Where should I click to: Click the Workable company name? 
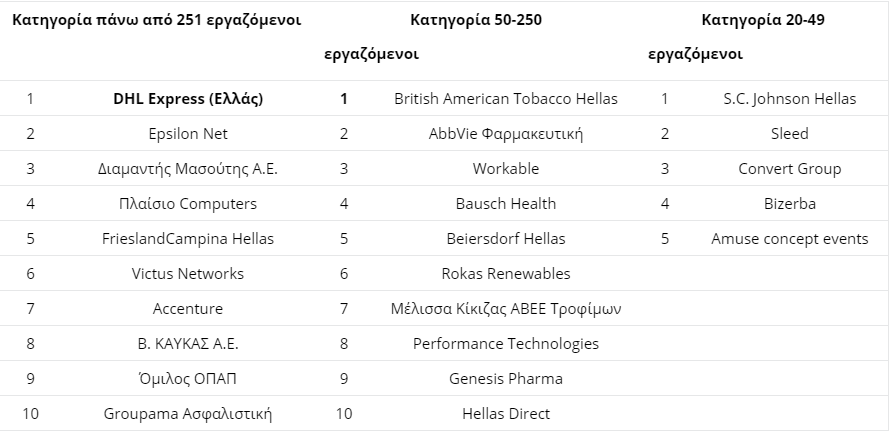pyautogui.click(x=506, y=169)
